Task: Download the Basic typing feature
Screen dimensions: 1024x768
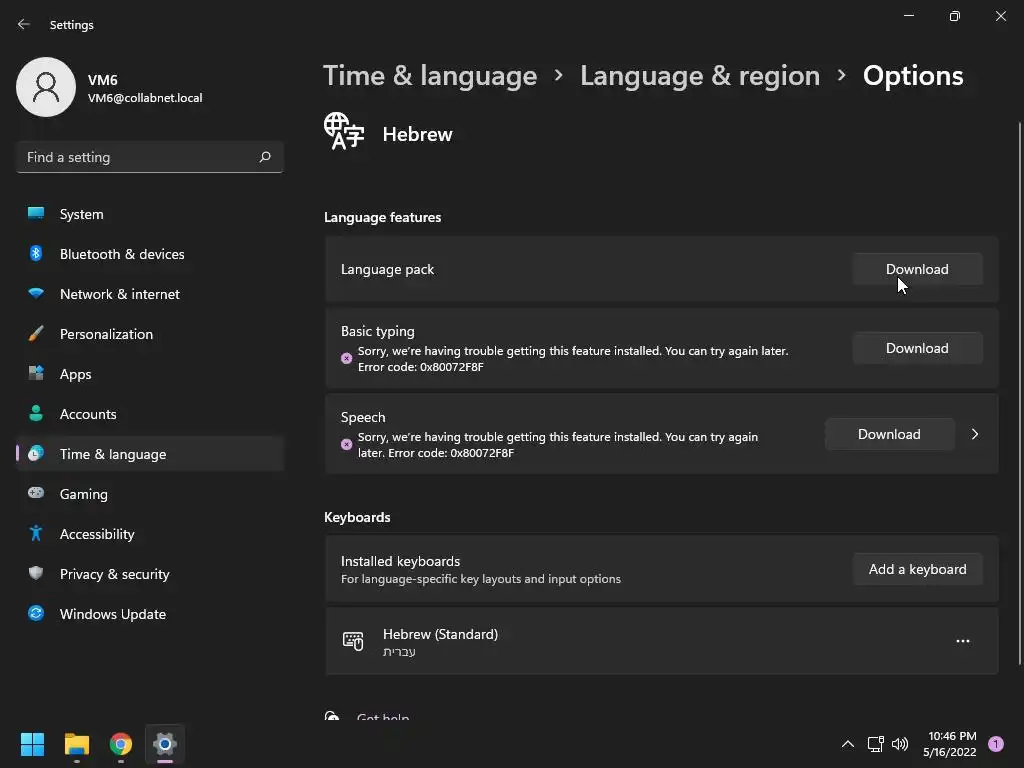Action: coord(917,348)
